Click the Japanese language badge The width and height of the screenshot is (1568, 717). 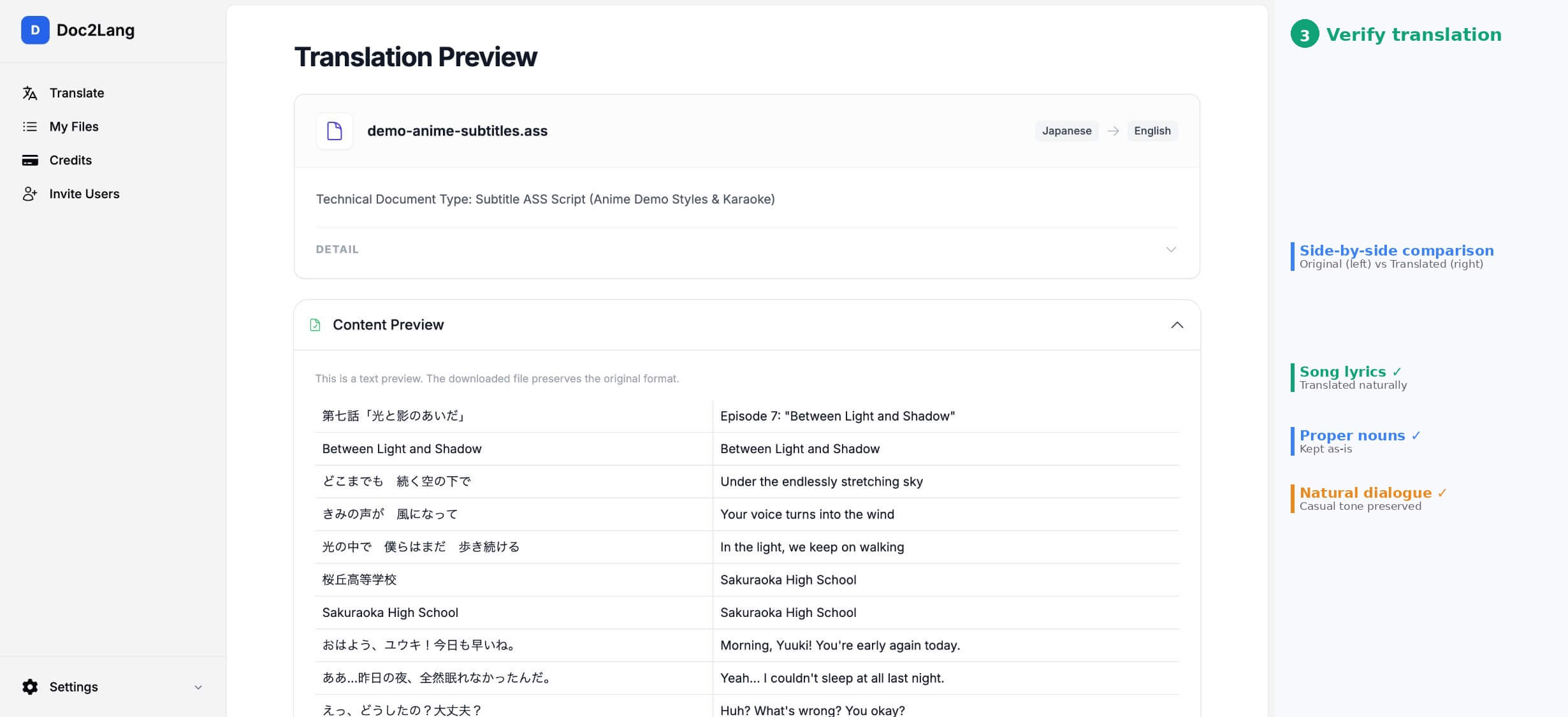coord(1066,131)
